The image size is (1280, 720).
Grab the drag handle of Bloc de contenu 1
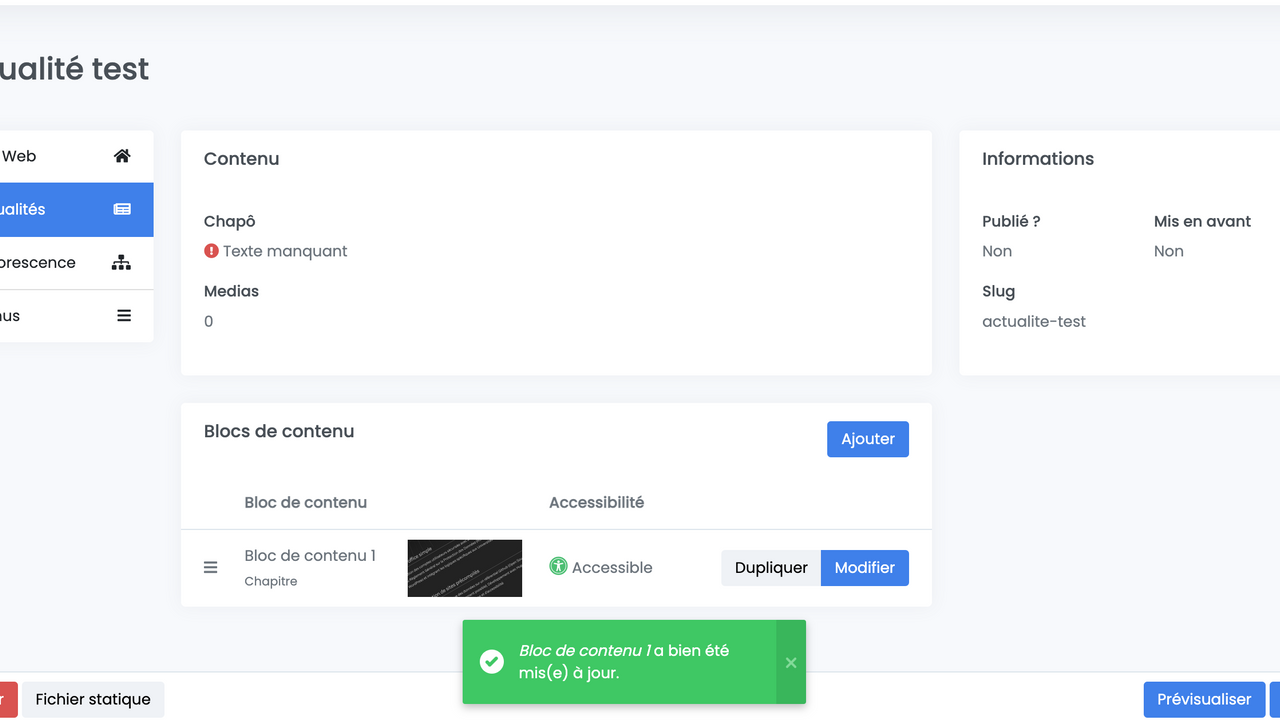(211, 568)
